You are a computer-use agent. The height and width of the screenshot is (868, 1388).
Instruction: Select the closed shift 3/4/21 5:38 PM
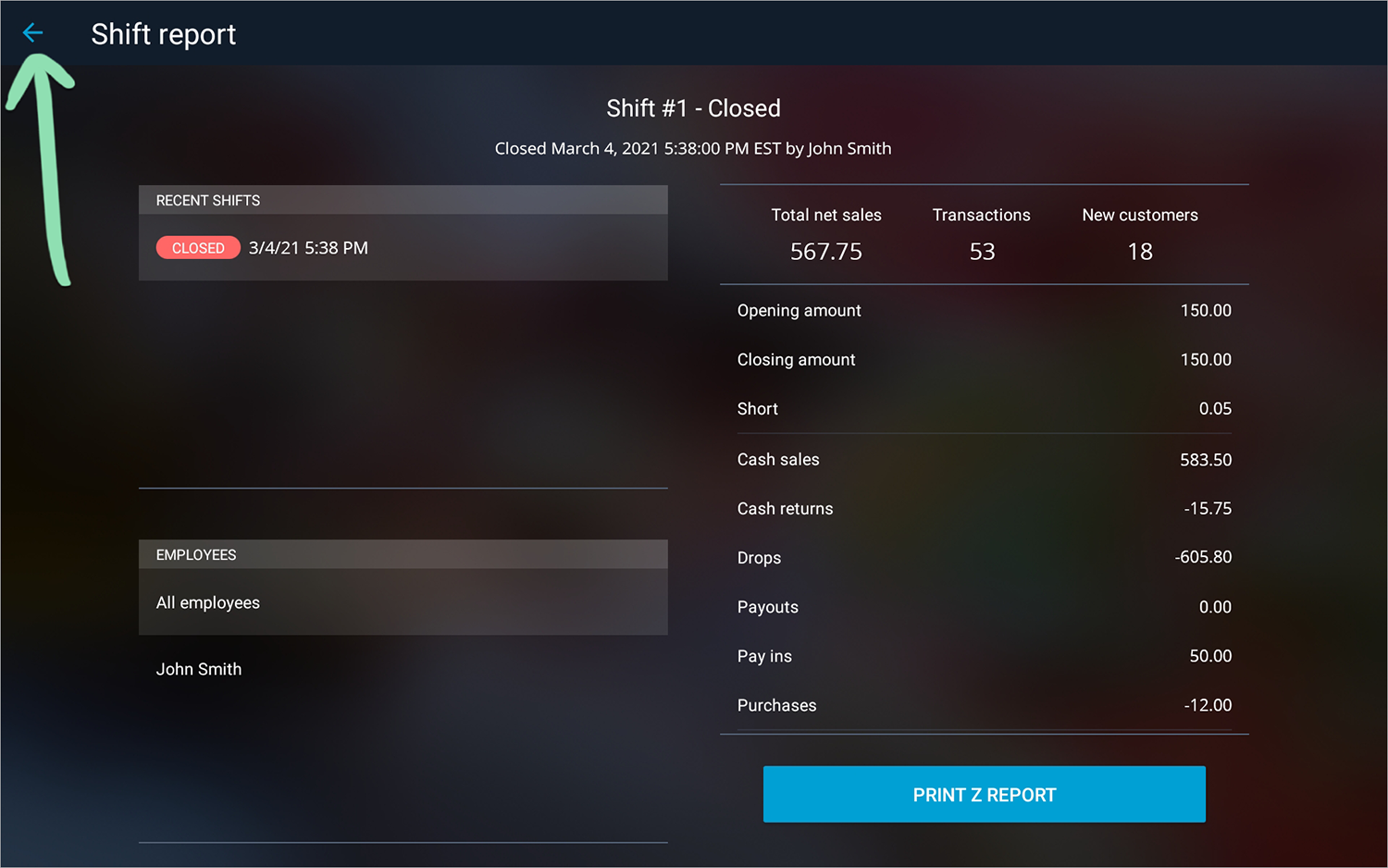click(x=403, y=248)
